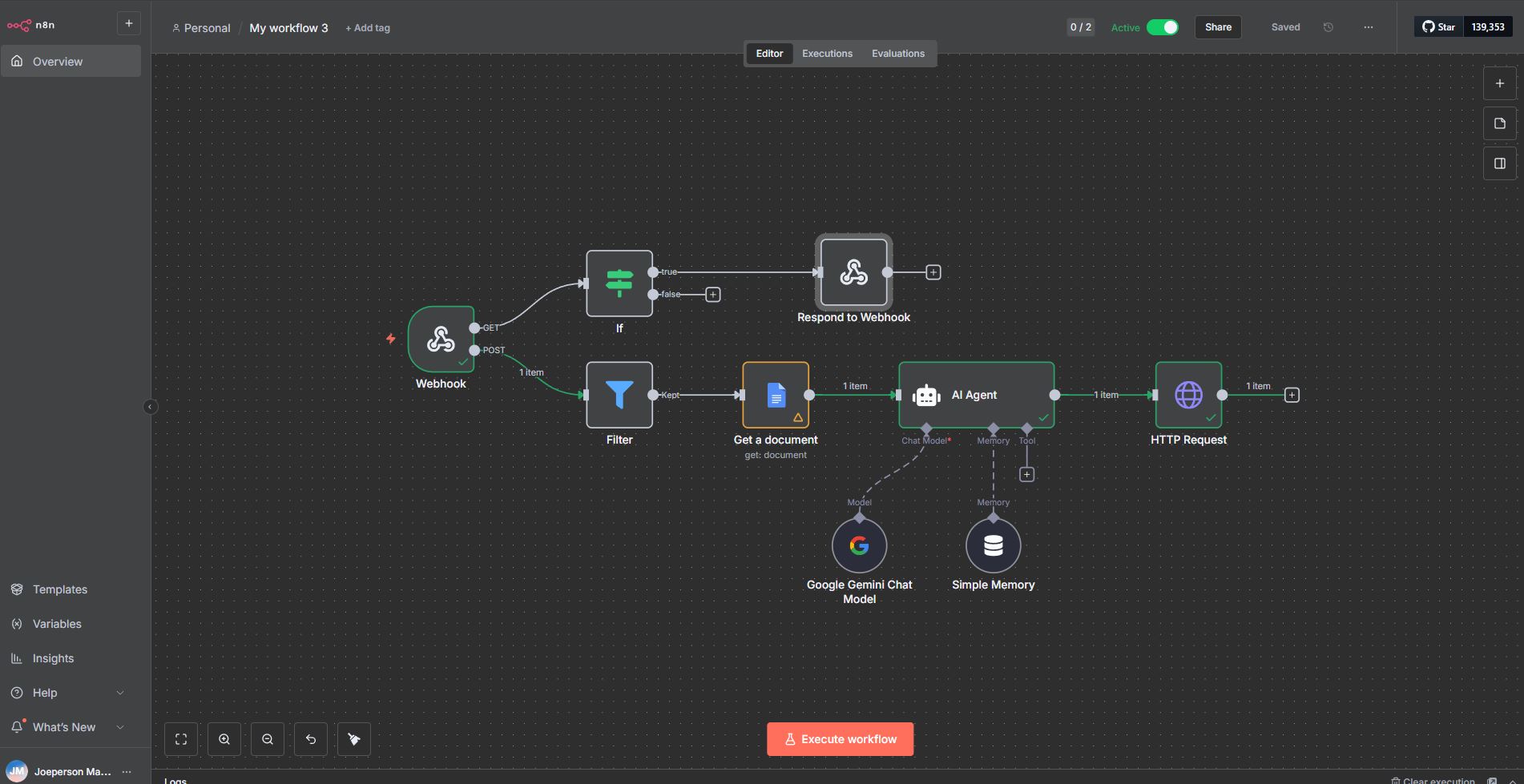Tidy up the workflow nodes
The height and width of the screenshot is (784, 1524).
pyautogui.click(x=354, y=739)
